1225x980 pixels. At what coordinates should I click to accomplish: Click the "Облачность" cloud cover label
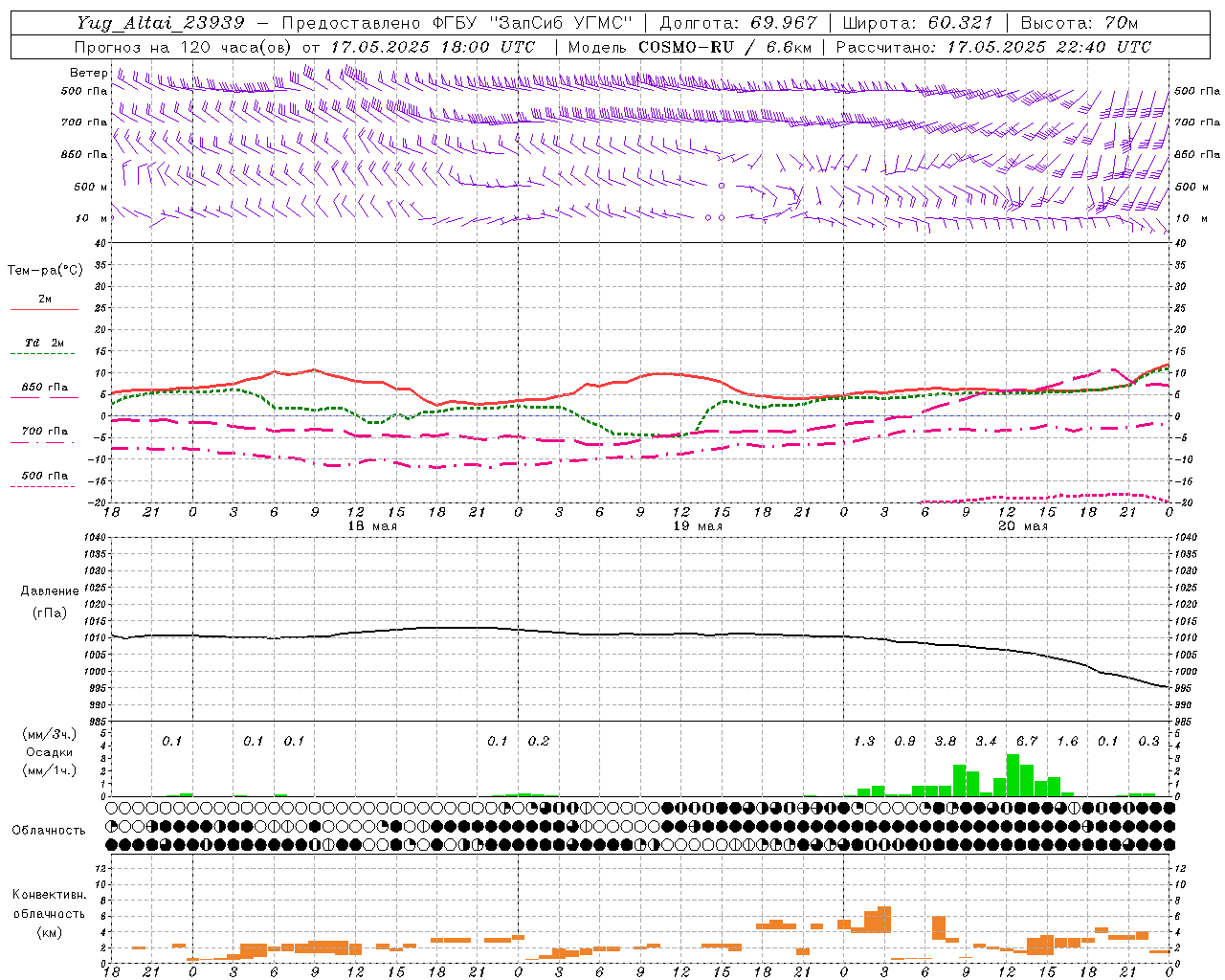pos(49,830)
